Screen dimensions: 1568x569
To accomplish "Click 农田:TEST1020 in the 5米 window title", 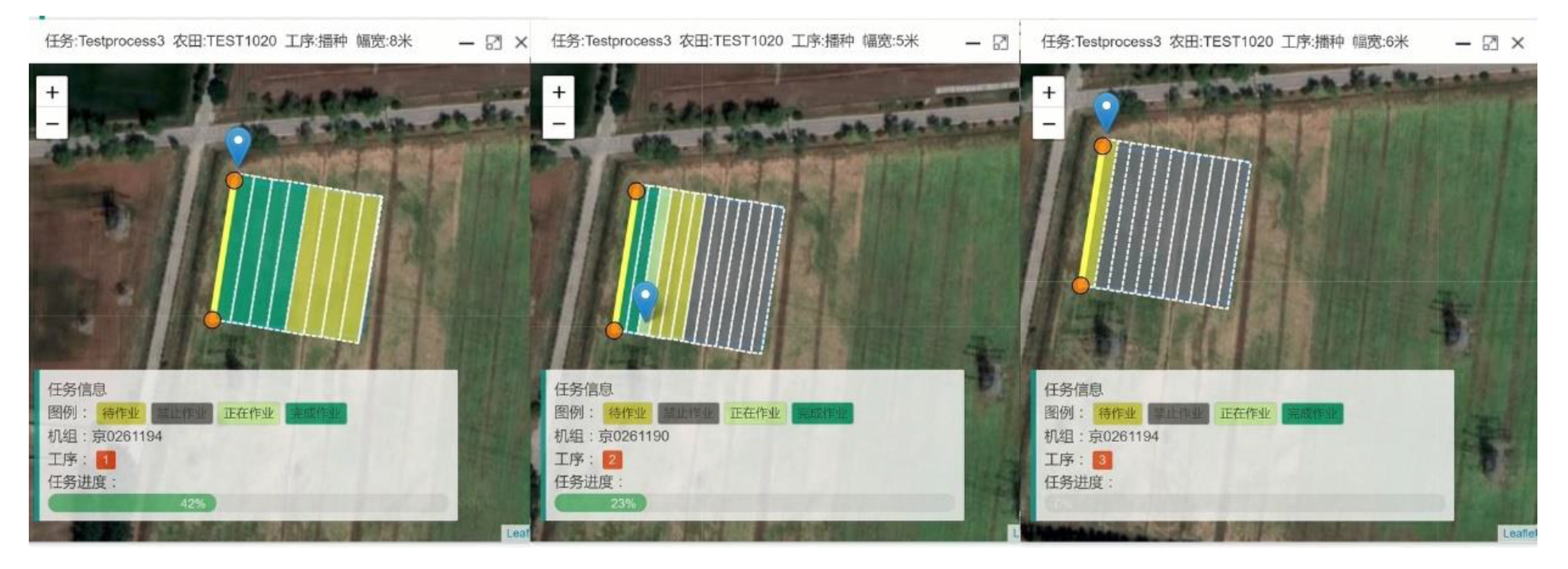I will click(731, 42).
